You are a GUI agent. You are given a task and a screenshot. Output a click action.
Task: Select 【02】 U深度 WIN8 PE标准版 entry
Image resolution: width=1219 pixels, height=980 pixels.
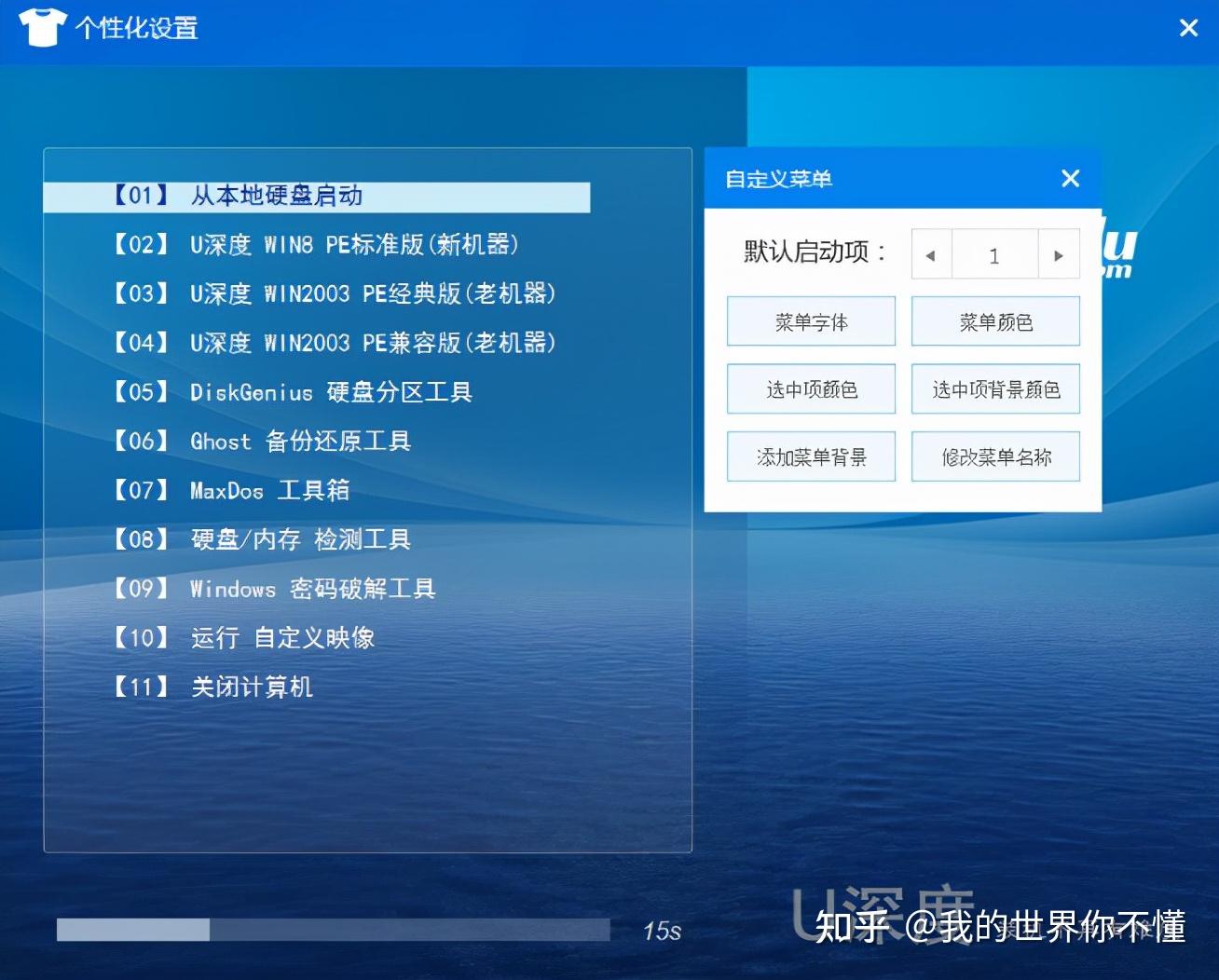click(x=315, y=245)
